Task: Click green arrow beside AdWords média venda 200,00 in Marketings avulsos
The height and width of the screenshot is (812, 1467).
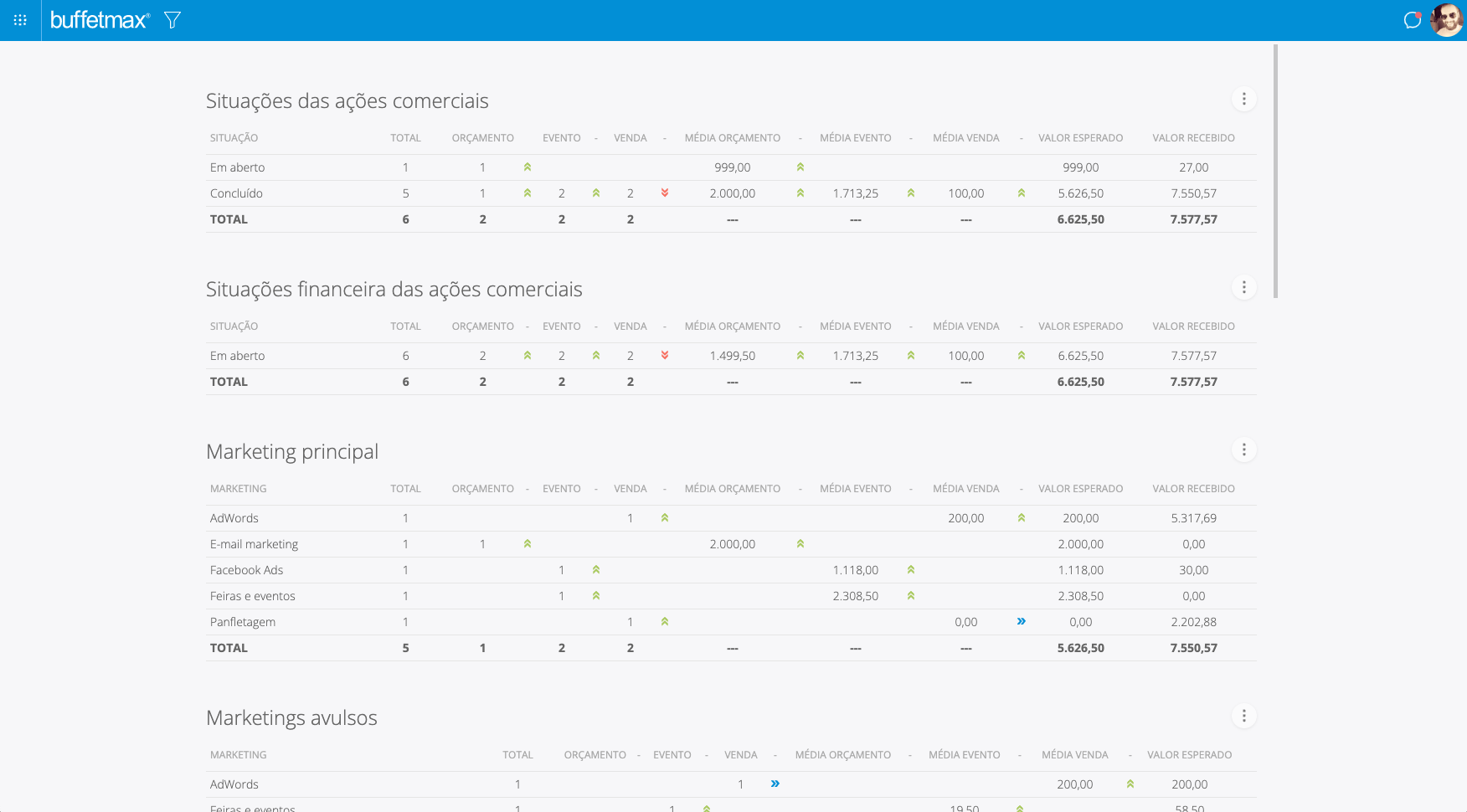Action: (x=1130, y=784)
